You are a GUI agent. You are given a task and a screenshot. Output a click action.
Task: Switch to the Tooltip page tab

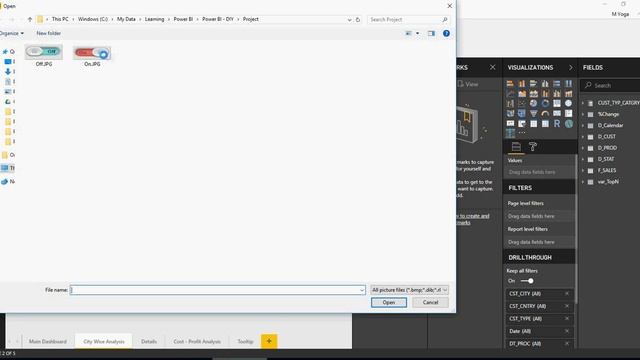[245, 341]
